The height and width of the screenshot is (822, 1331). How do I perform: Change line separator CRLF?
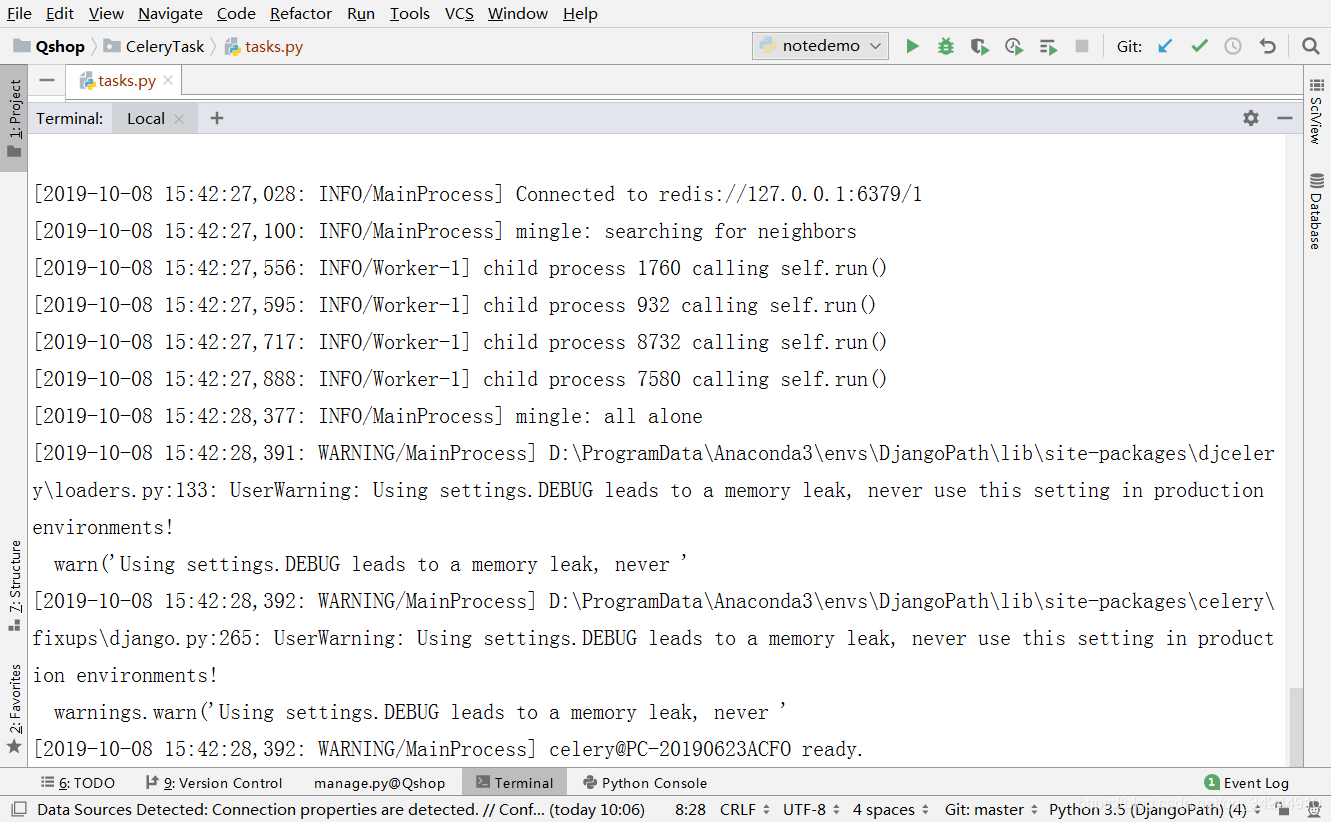(745, 809)
